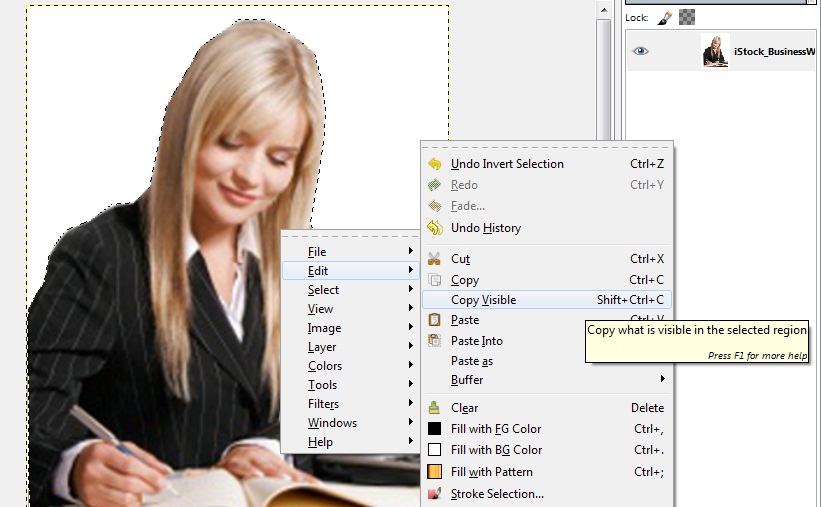Click the Paste Into icon
This screenshot has width=821, height=507.
click(434, 340)
